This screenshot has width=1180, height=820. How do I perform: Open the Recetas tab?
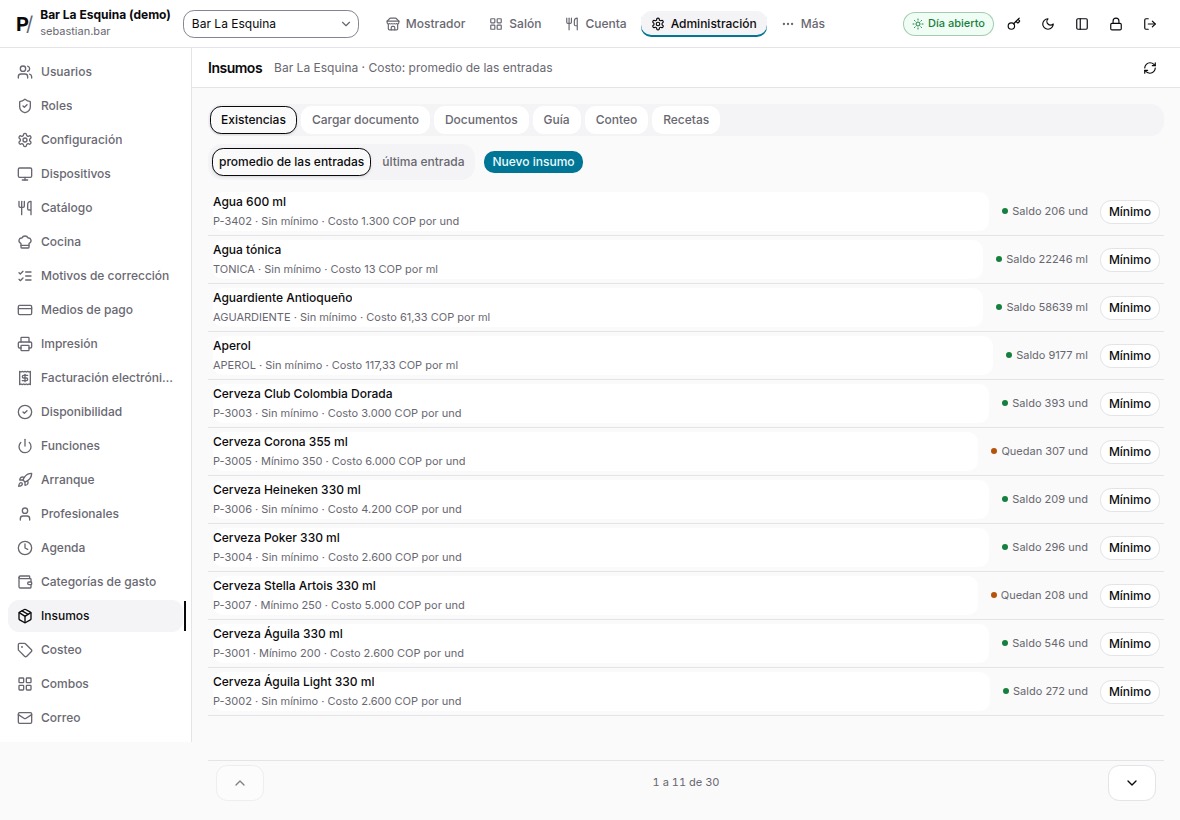point(686,120)
